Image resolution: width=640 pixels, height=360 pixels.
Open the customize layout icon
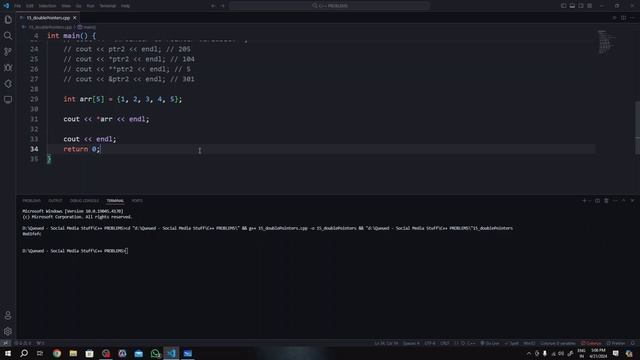click(590, 6)
